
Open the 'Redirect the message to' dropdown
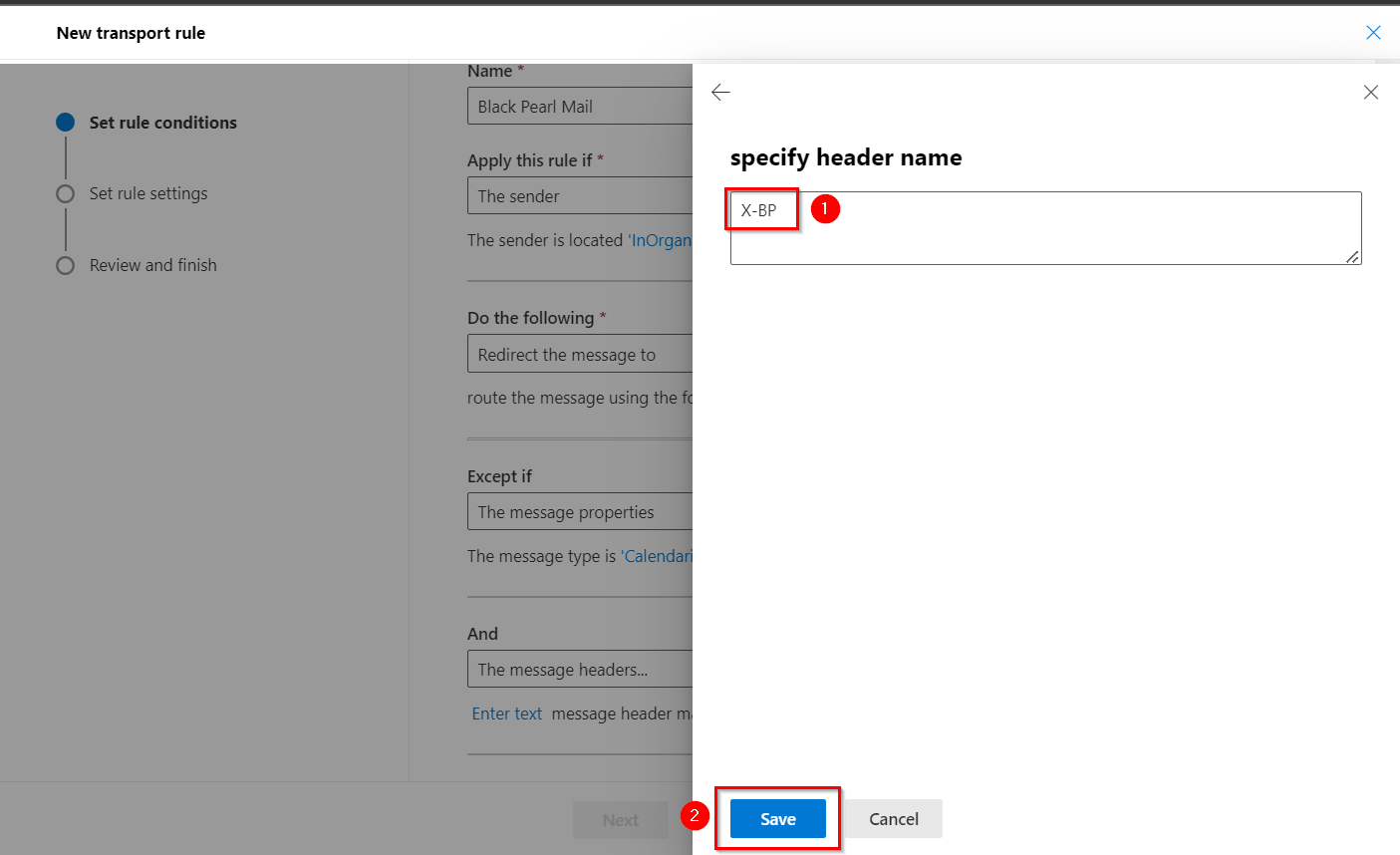pos(579,355)
